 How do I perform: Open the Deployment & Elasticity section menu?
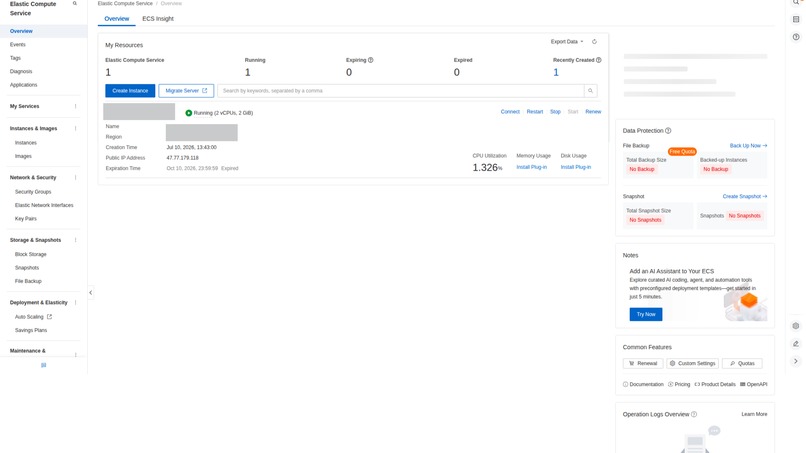click(x=76, y=303)
